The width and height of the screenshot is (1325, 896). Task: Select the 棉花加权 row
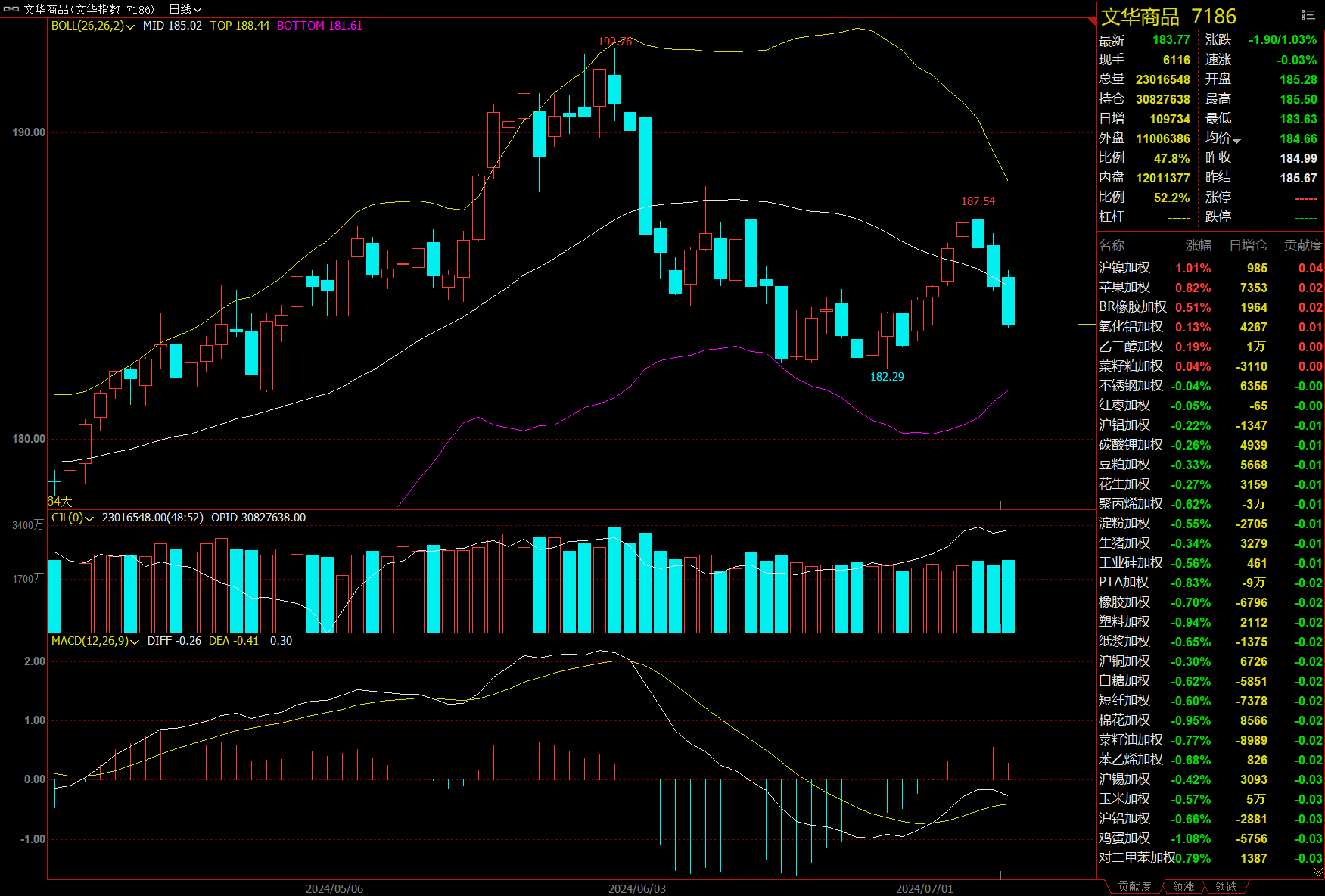point(1211,720)
